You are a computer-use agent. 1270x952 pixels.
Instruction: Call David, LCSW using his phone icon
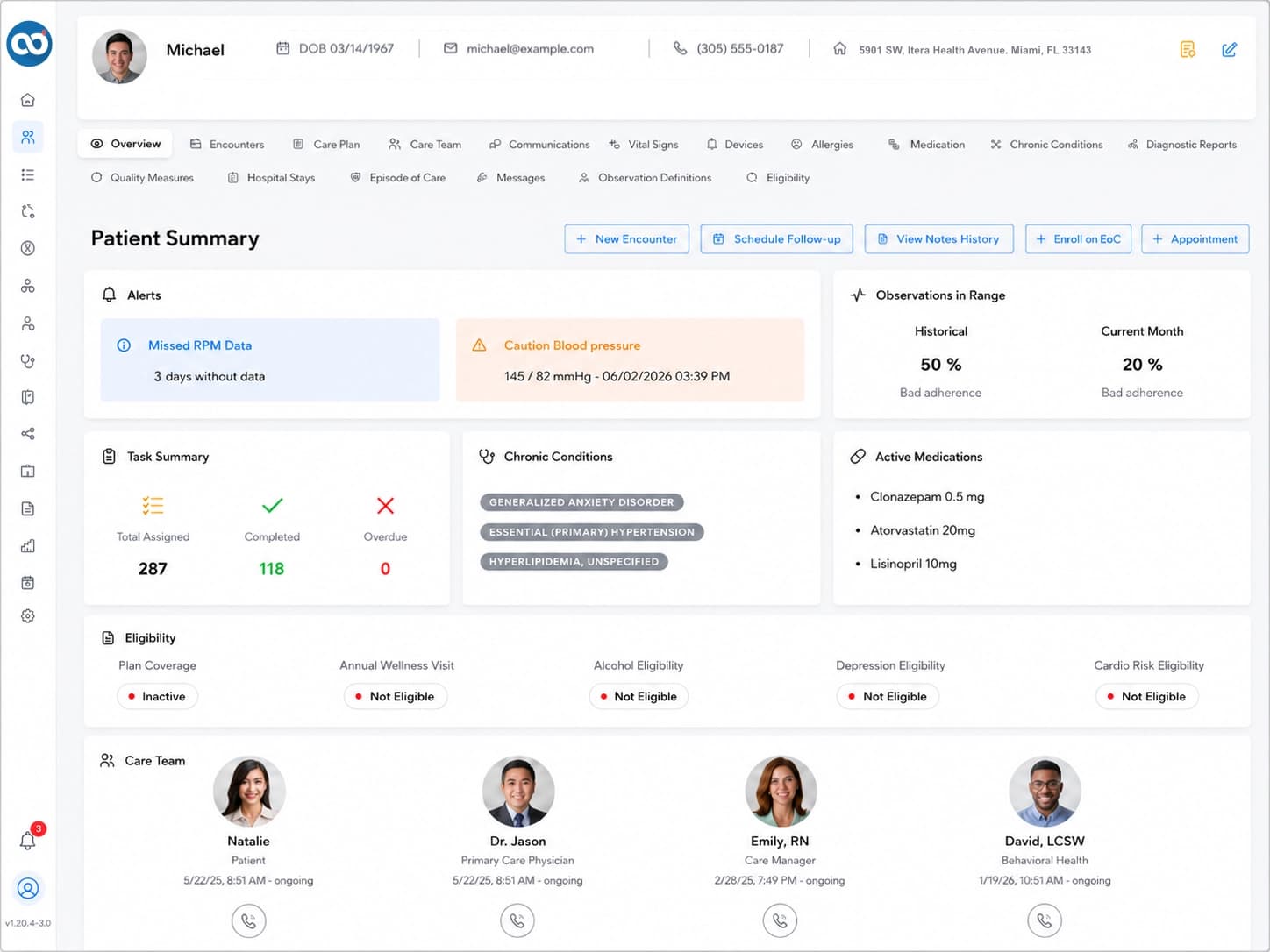tap(1045, 920)
